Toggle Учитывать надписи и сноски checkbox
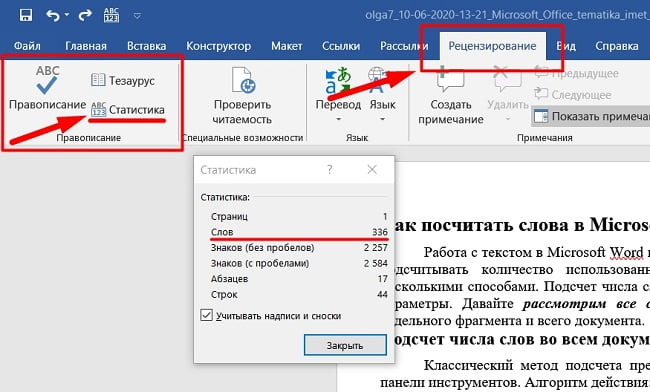 point(206,315)
